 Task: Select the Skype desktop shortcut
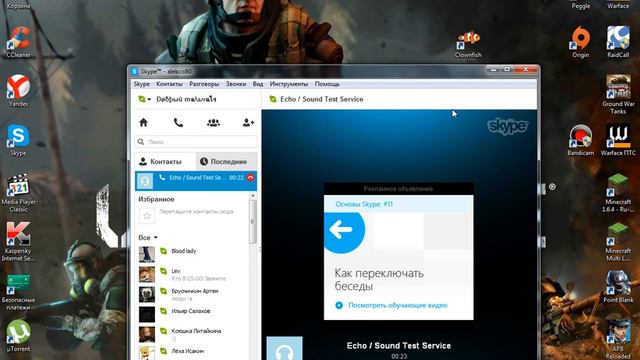[18, 140]
